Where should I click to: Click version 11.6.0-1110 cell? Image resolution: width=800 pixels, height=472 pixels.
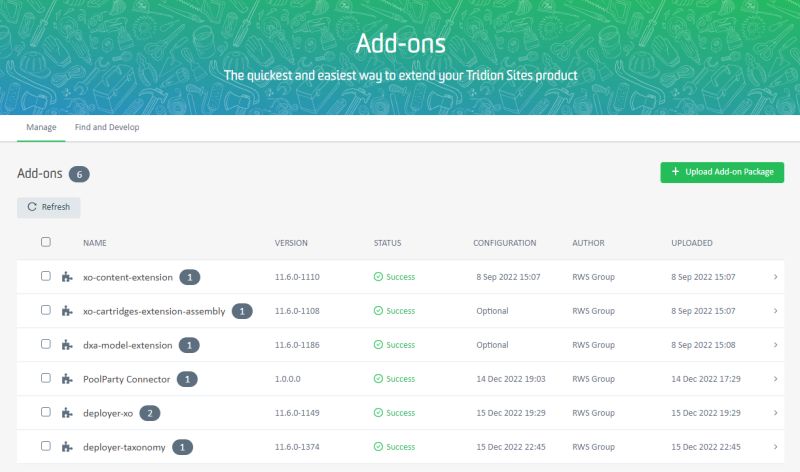(x=297, y=277)
